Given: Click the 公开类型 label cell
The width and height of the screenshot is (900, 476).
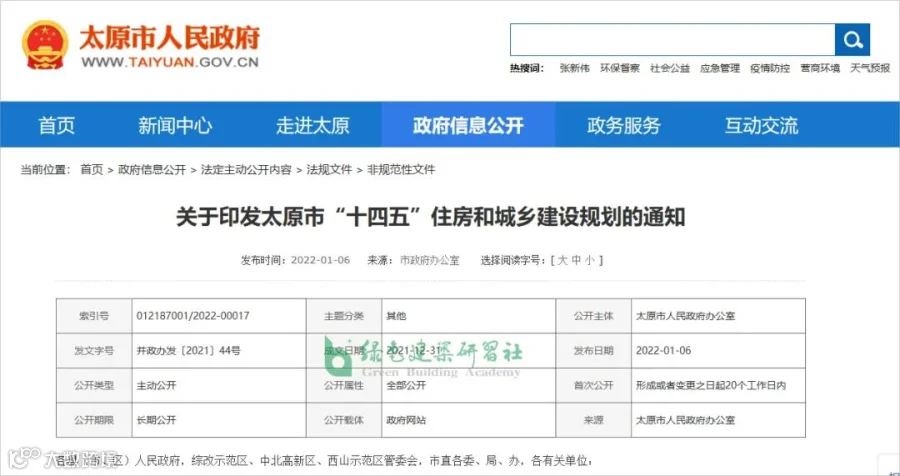Looking at the screenshot, I should point(94,385).
